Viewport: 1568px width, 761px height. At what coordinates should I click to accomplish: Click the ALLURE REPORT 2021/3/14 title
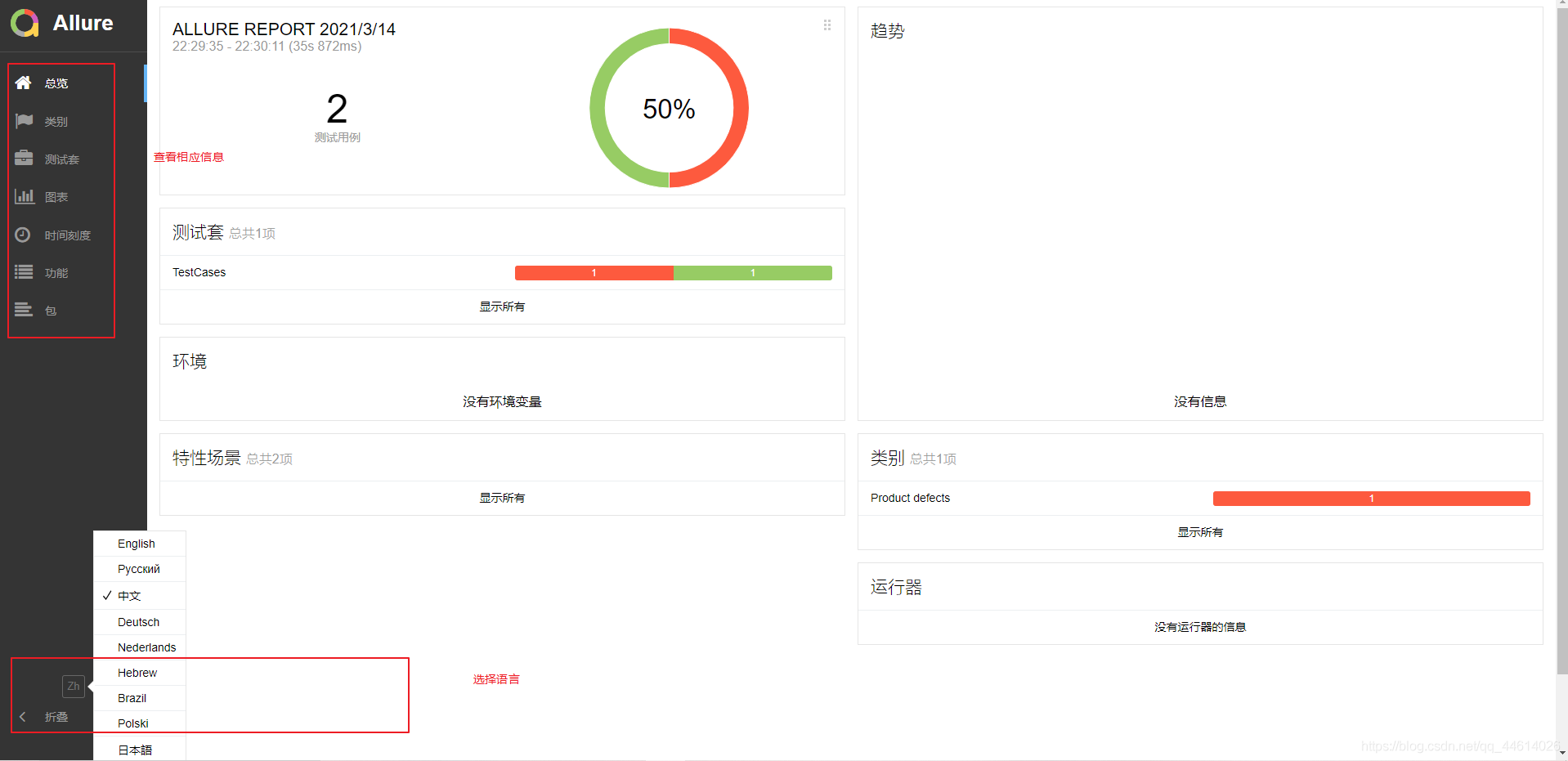tap(284, 29)
